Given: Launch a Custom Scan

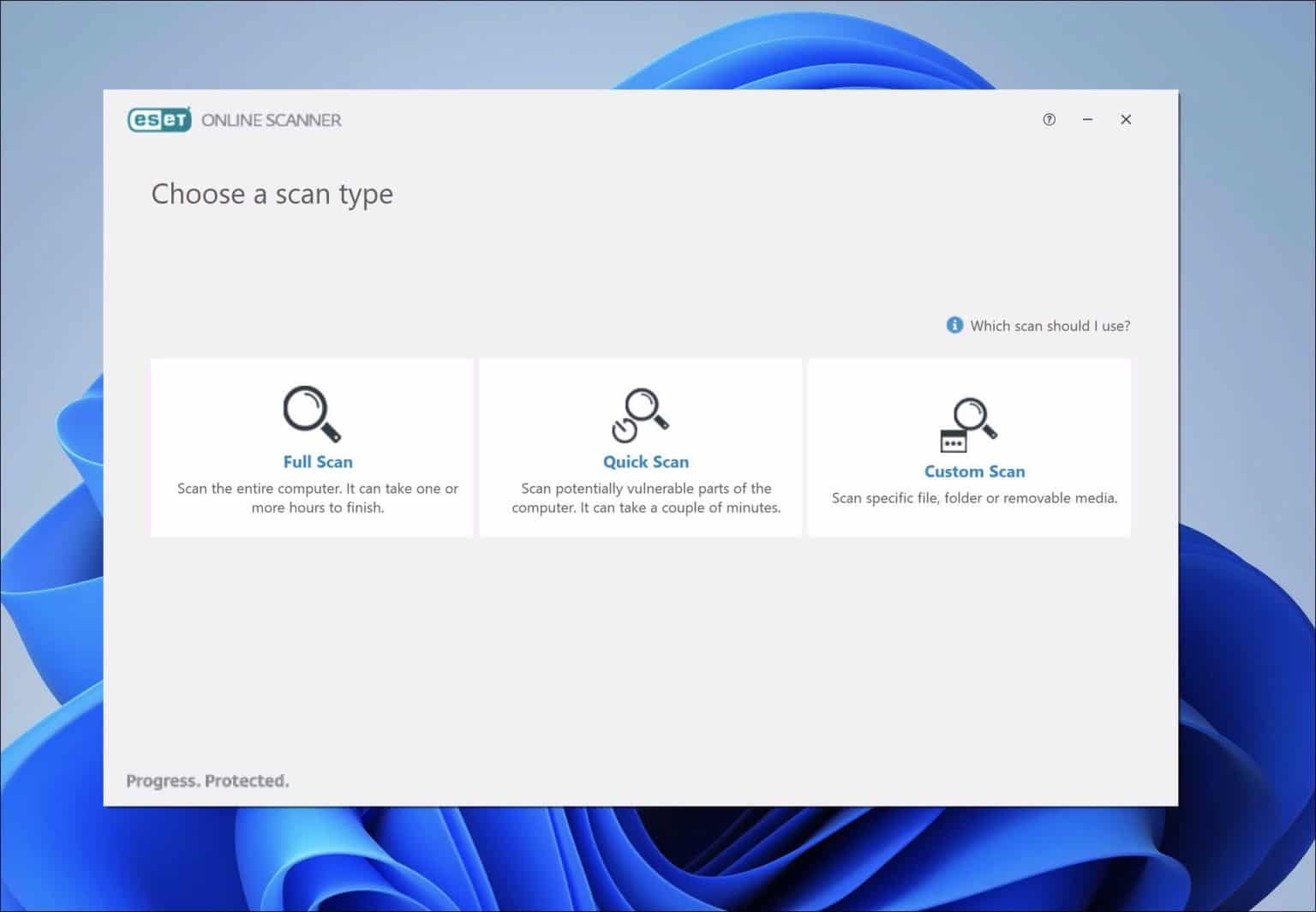Looking at the screenshot, I should coord(968,447).
